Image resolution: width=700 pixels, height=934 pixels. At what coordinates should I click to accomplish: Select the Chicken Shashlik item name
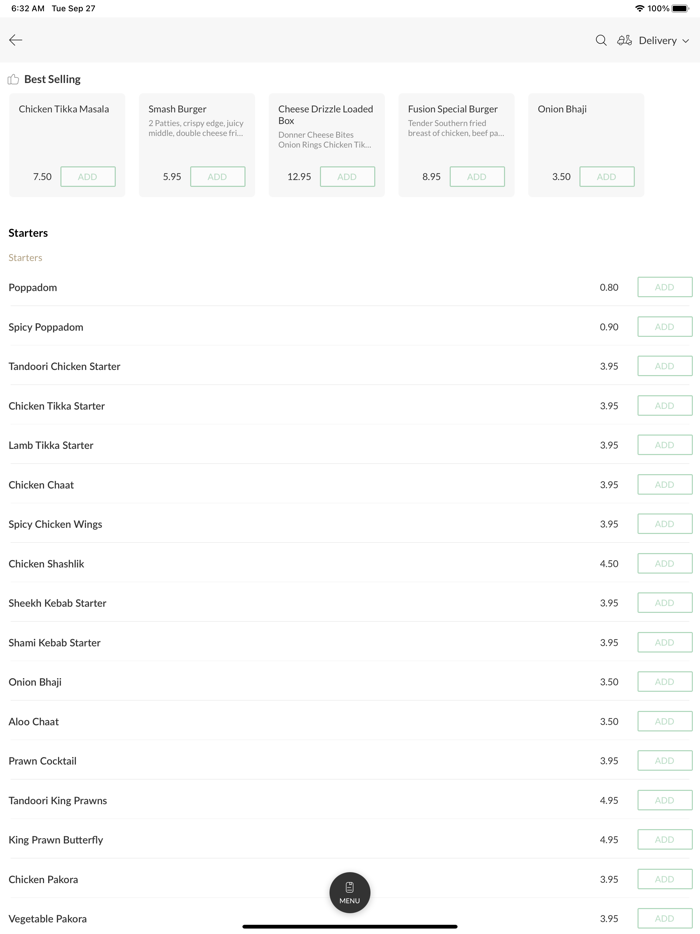click(46, 563)
